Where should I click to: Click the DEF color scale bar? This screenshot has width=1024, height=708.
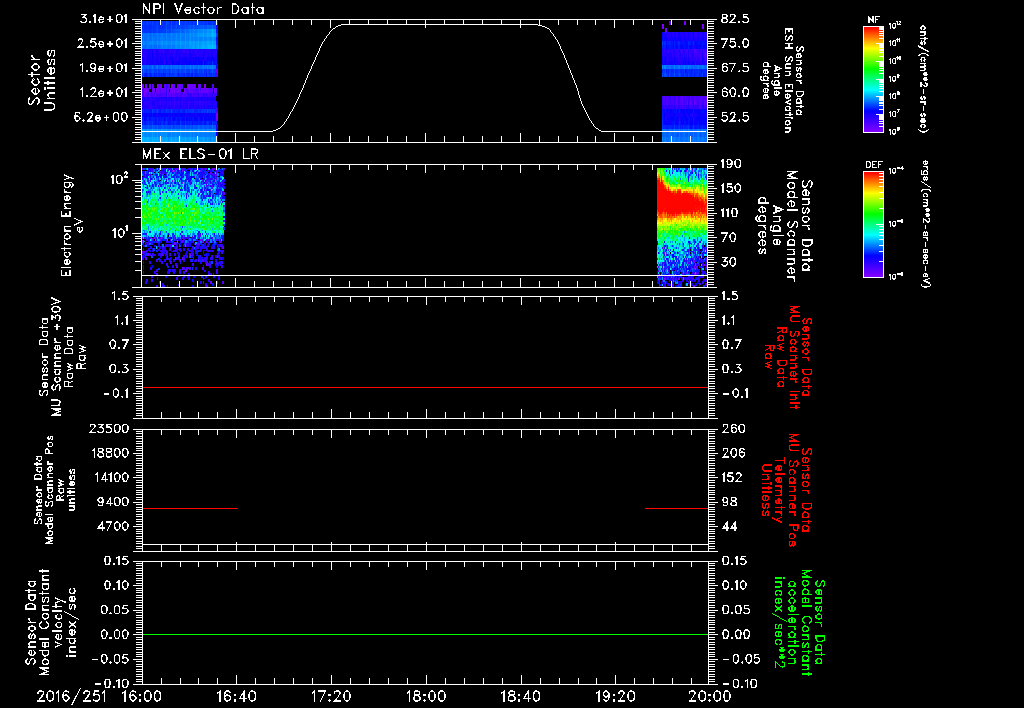873,224
